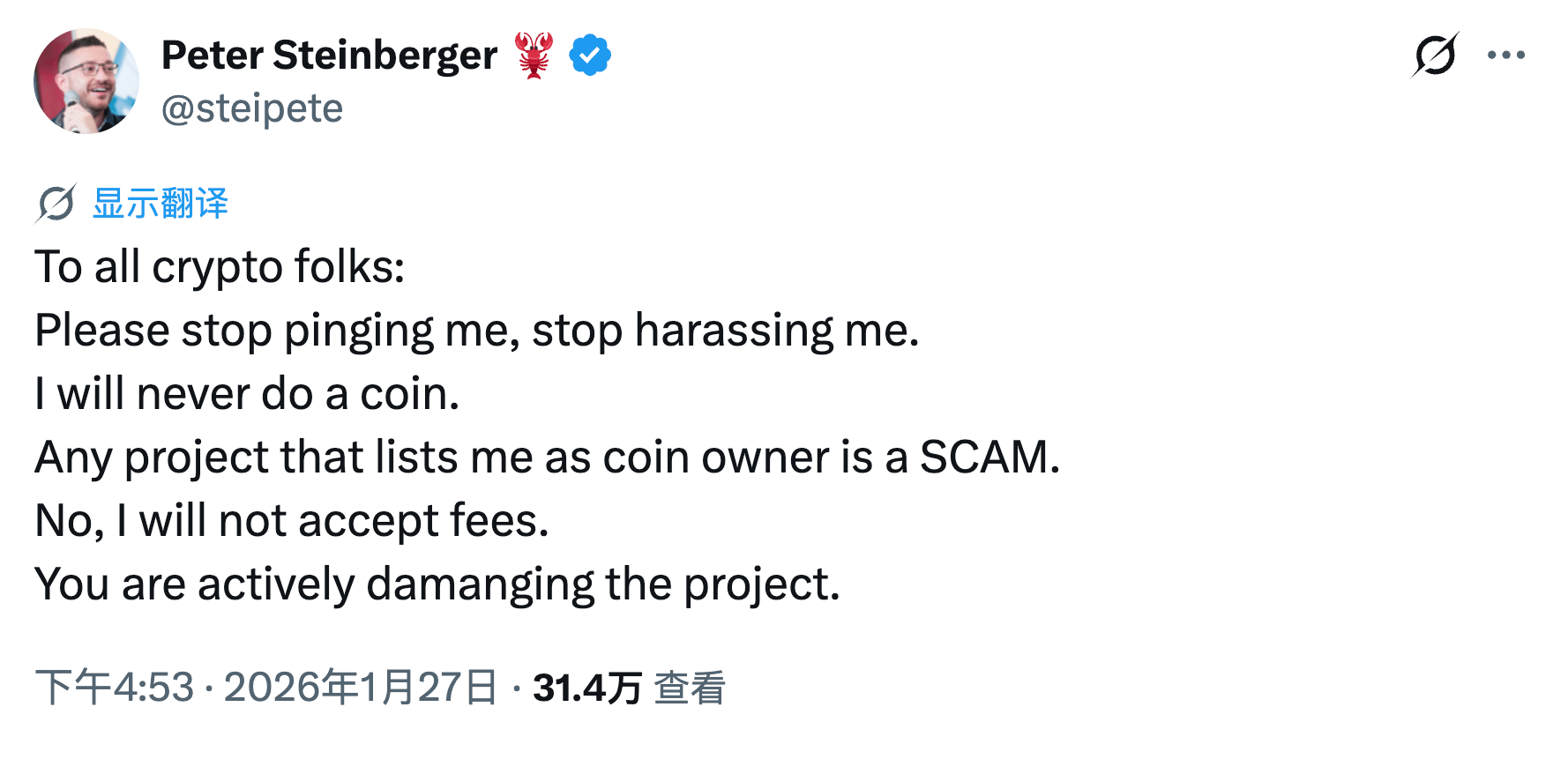The width and height of the screenshot is (1568, 759).
Task: Click the slashed-circle Grok icon at top right
Action: [1435, 54]
